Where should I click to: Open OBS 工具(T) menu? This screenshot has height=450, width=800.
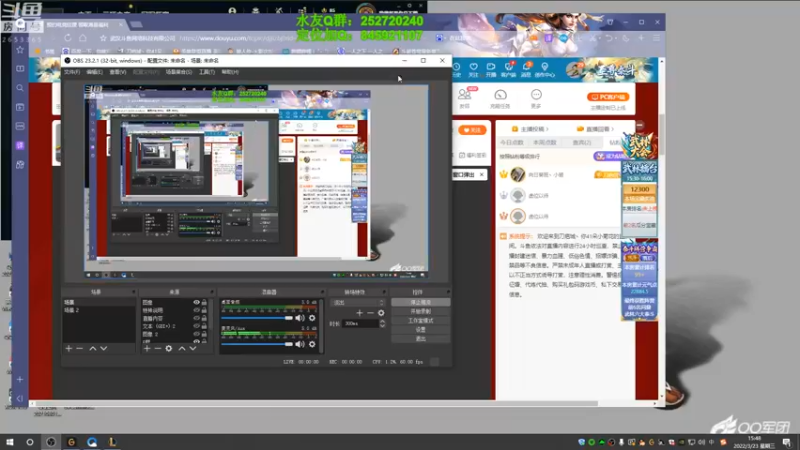point(207,72)
